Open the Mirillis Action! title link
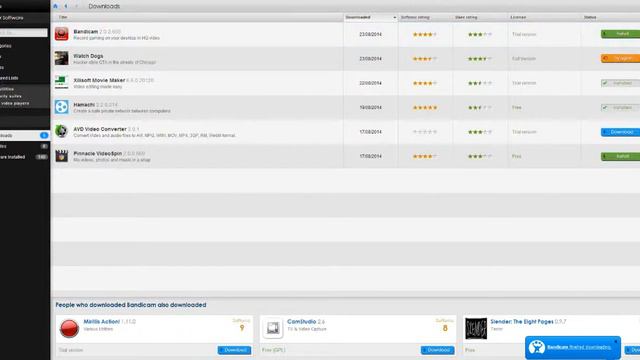The height and width of the screenshot is (360, 640). pos(102,322)
